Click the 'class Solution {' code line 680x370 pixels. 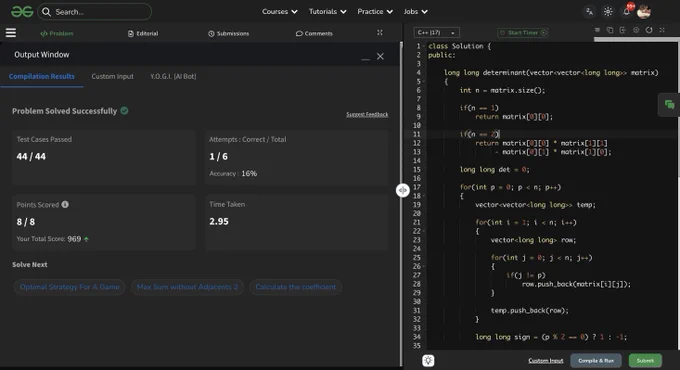[460, 46]
